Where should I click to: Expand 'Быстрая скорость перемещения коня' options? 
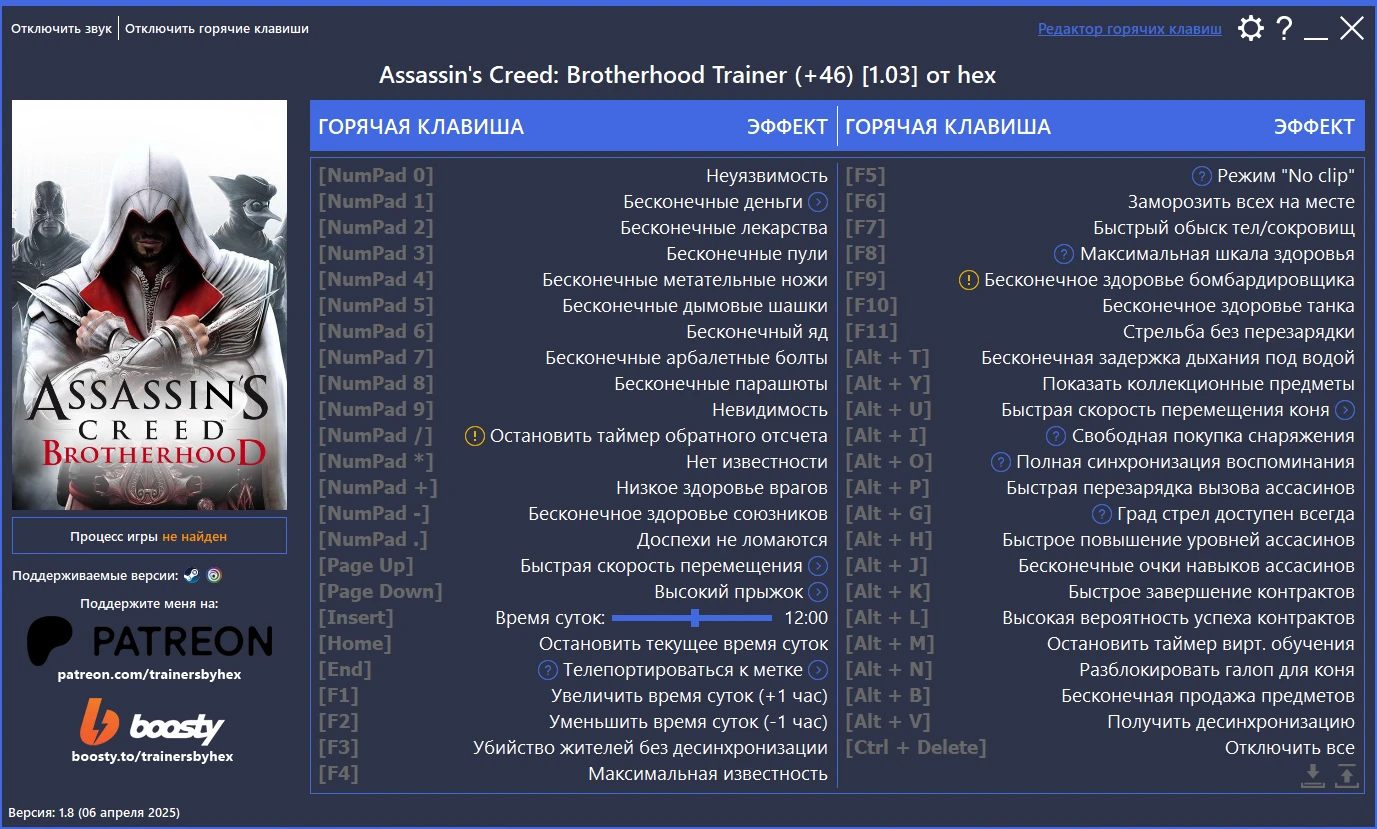[x=1343, y=409]
